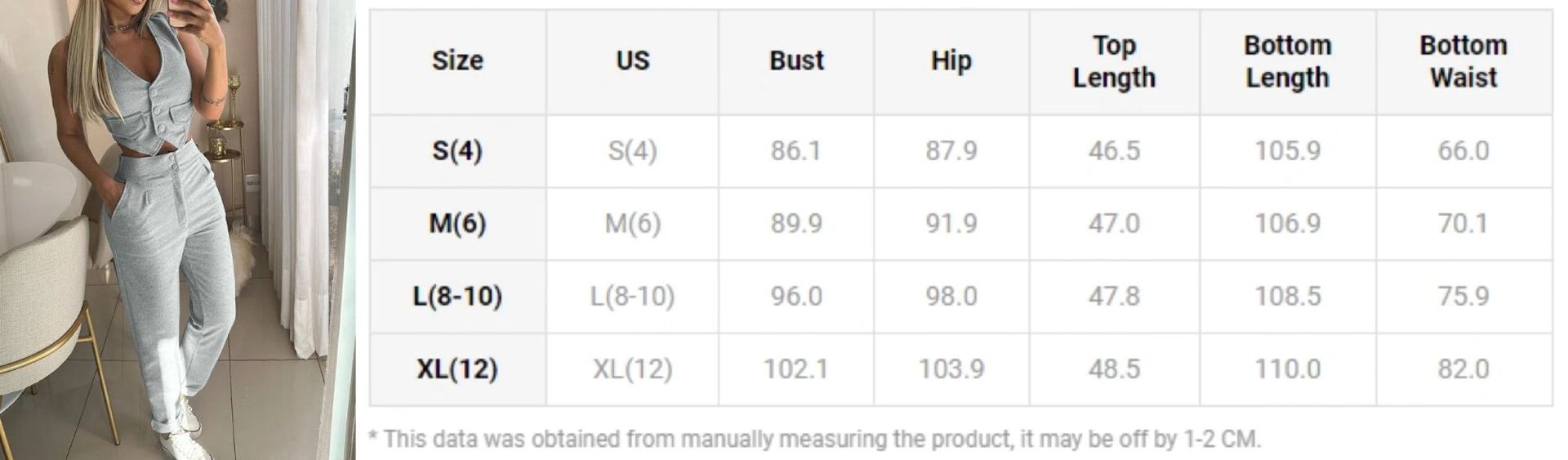This screenshot has width=1568, height=460.
Task: Click the US column header
Action: click(x=632, y=61)
